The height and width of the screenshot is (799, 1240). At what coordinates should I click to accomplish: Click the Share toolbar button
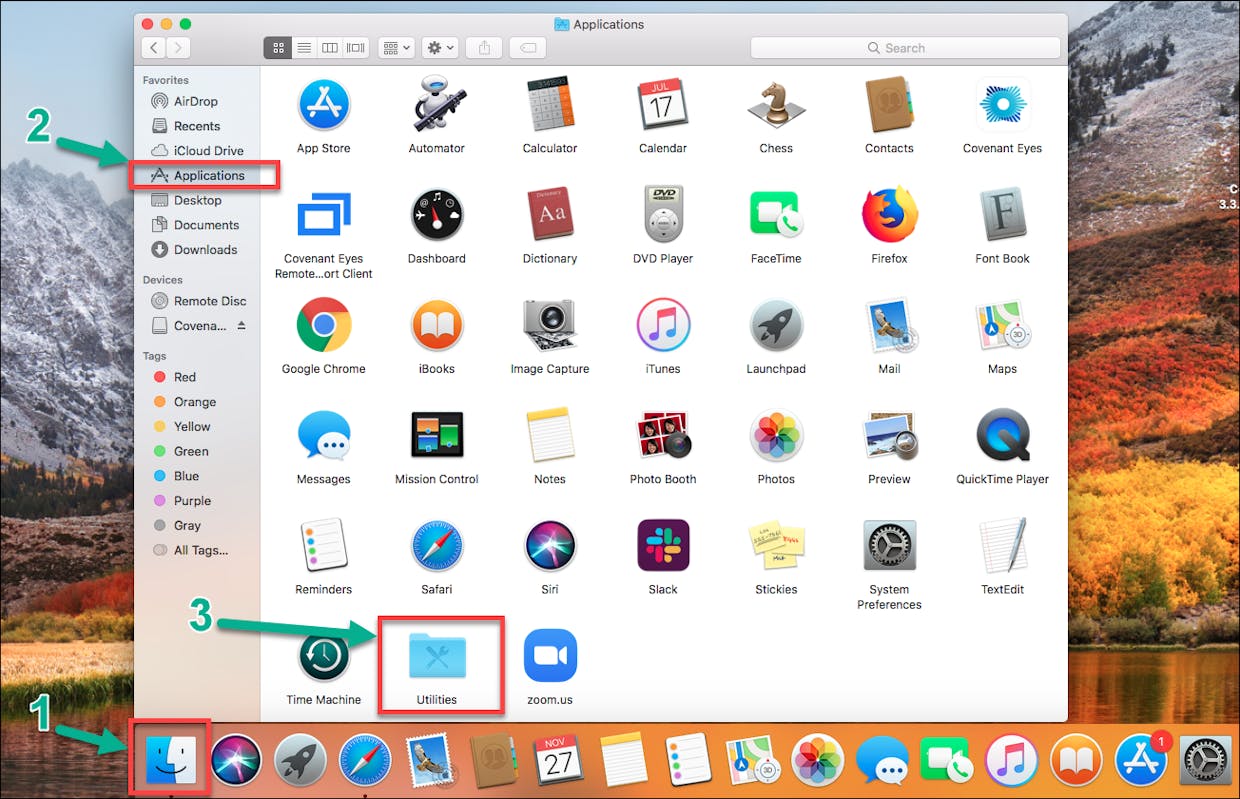(x=484, y=47)
